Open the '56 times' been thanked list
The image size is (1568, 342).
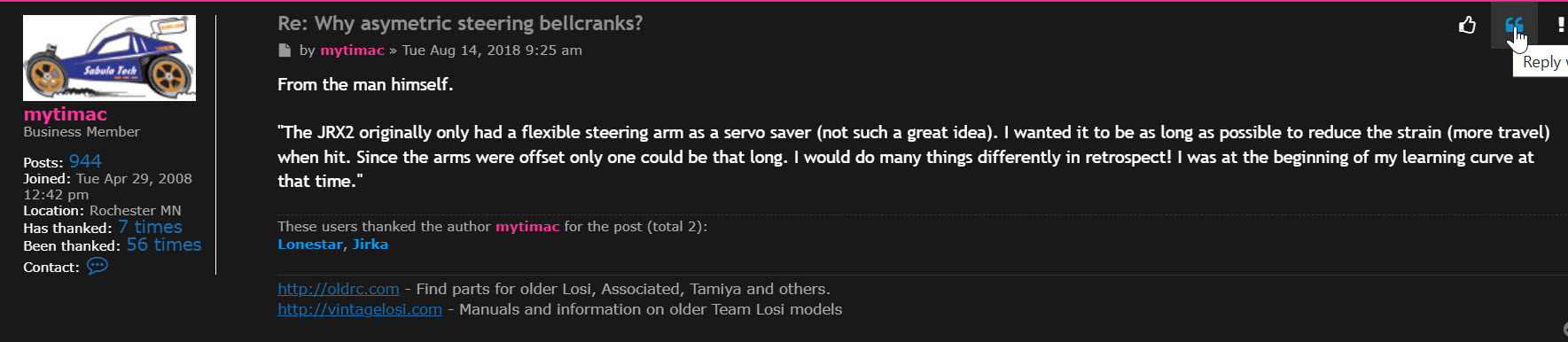(164, 245)
